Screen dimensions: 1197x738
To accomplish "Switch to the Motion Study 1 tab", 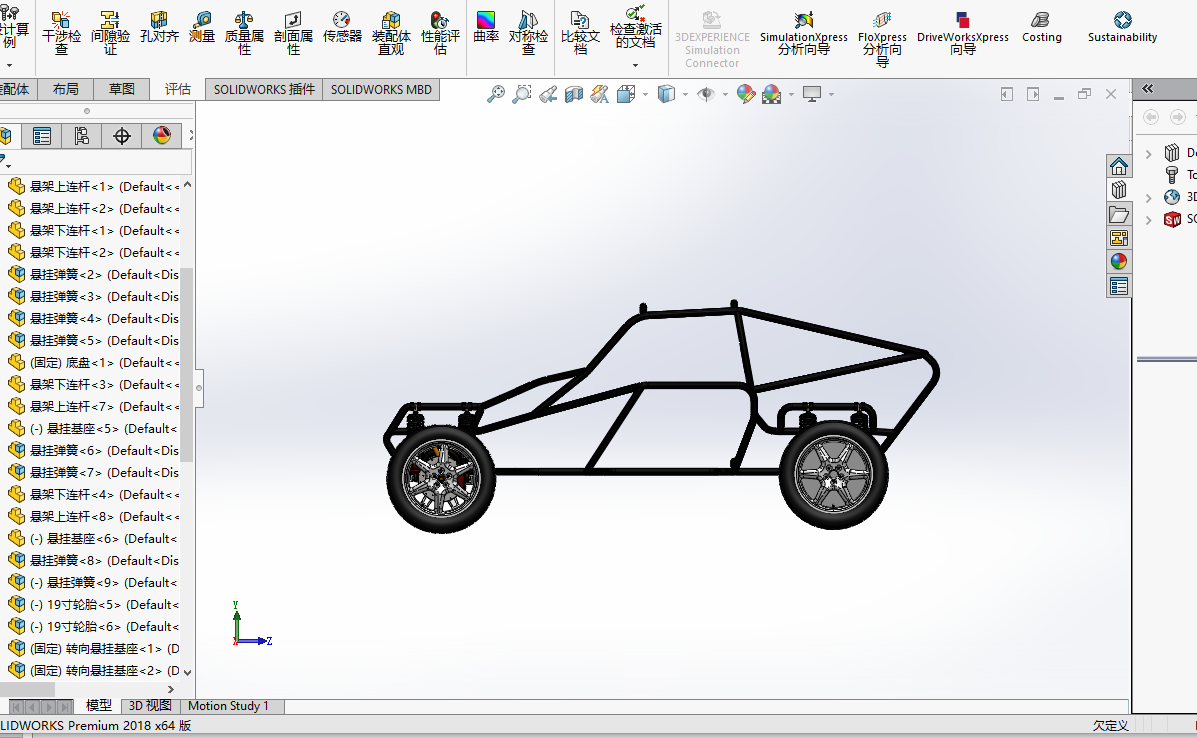I will pos(228,706).
